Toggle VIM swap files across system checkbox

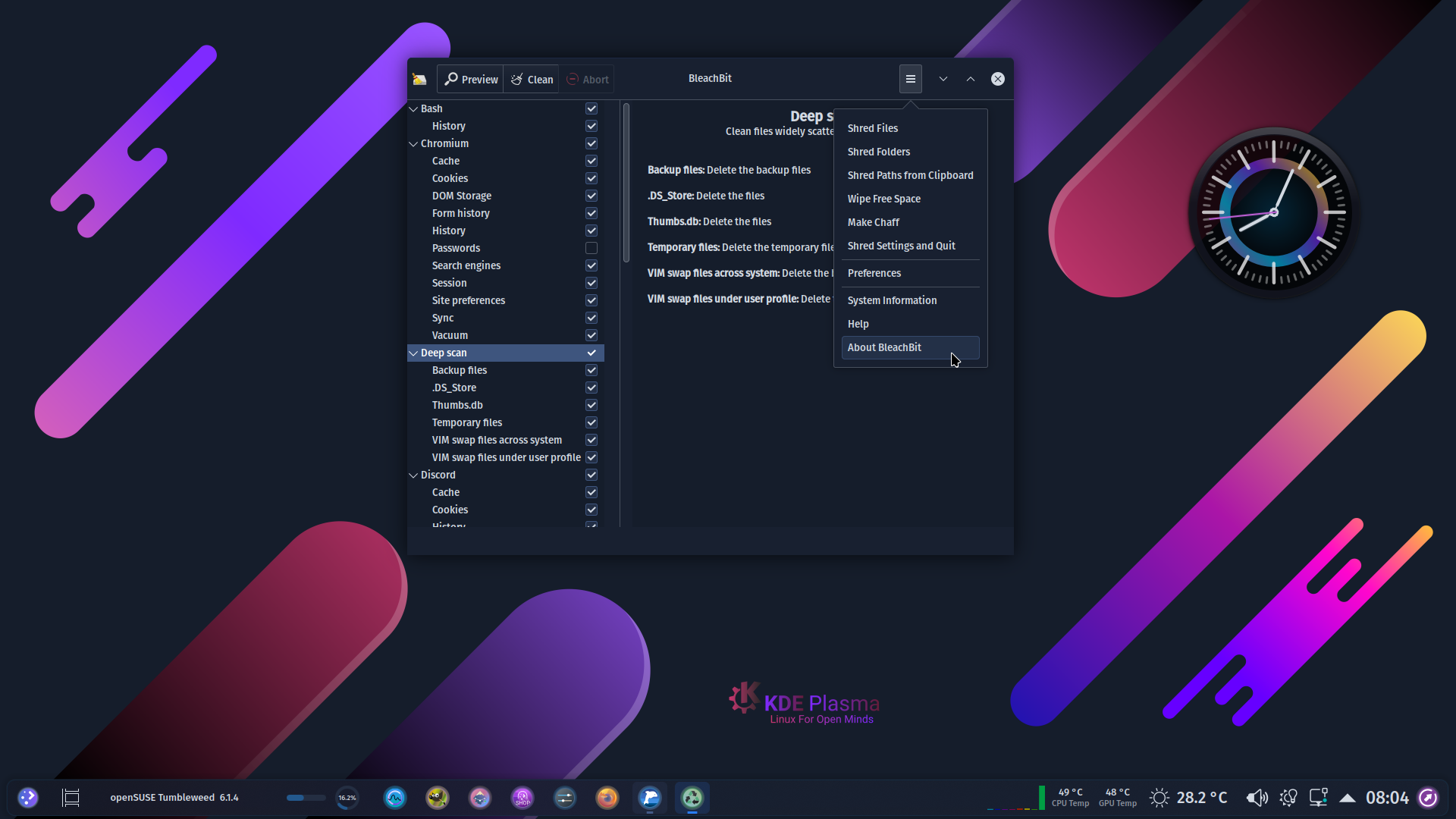(x=591, y=441)
